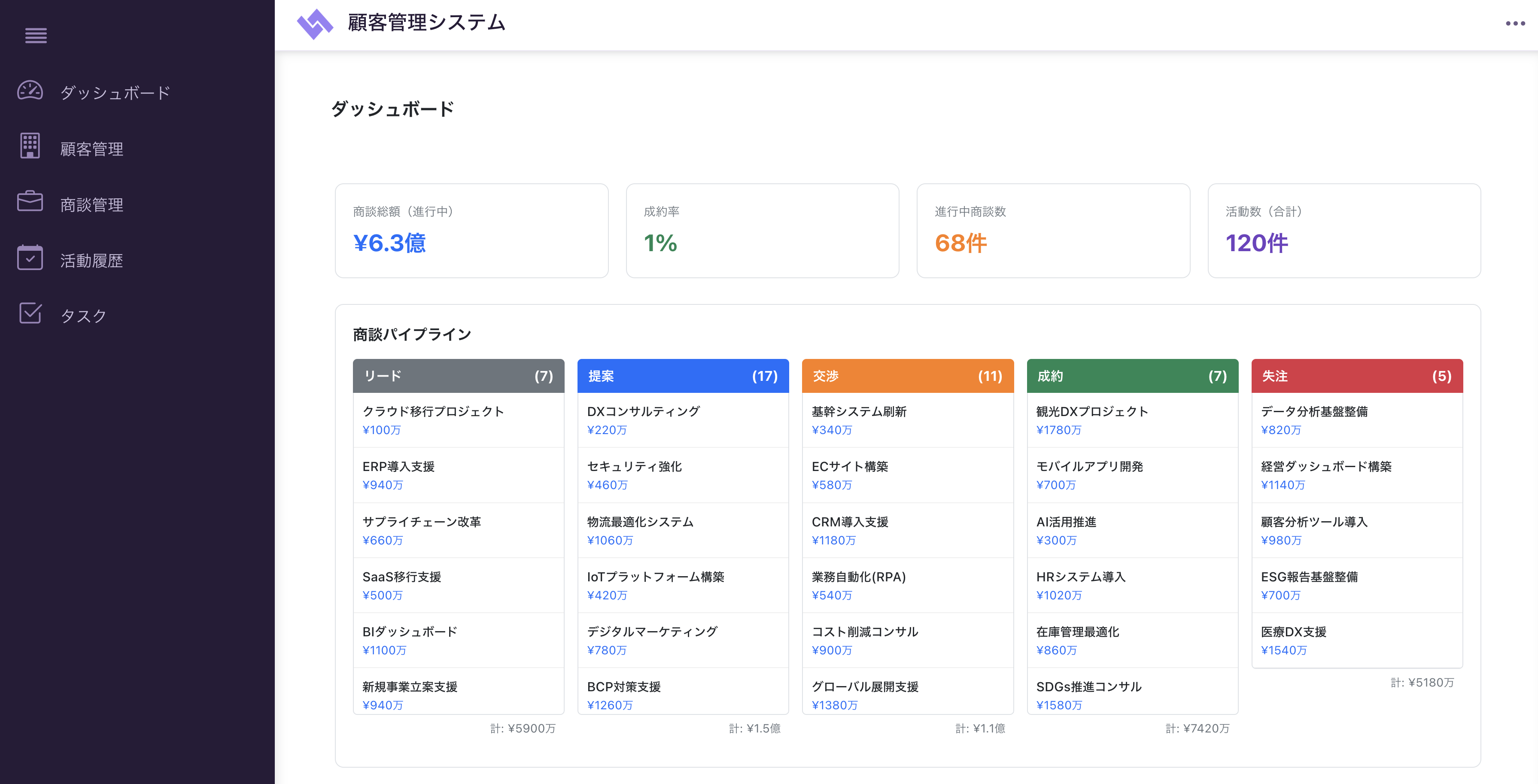This screenshot has width=1538, height=784.
Task: Click the briefcase icon for 商談管理
Action: point(30,201)
